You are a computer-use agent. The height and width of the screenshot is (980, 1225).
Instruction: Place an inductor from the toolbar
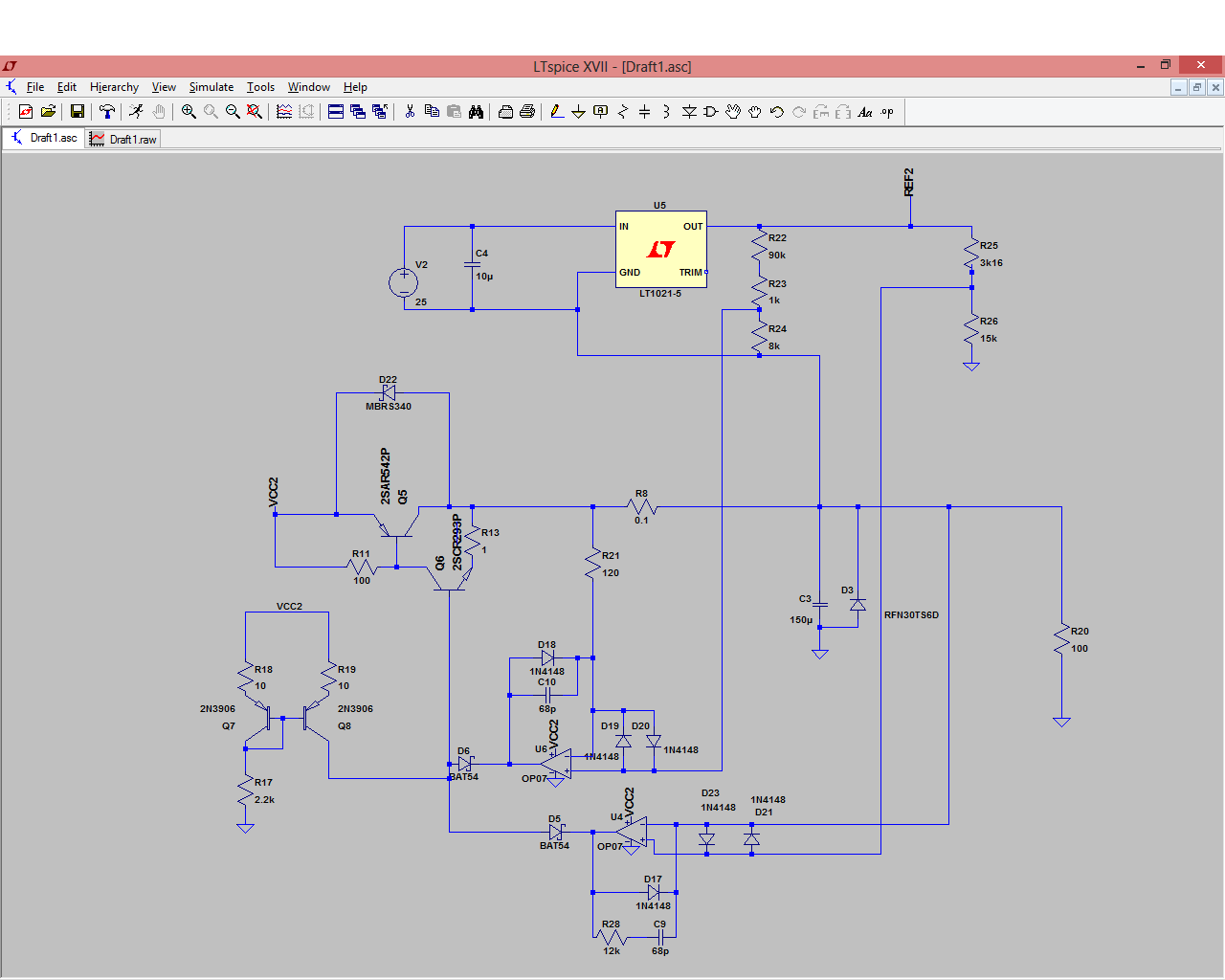pyautogui.click(x=667, y=112)
